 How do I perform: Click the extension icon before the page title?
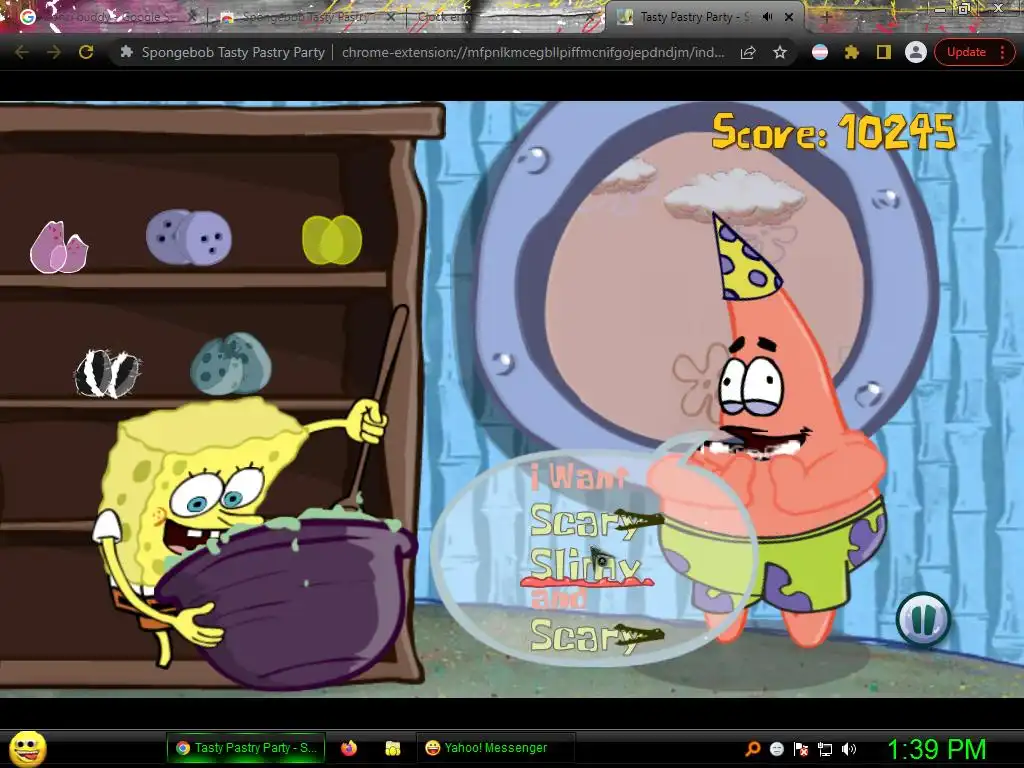point(127,52)
